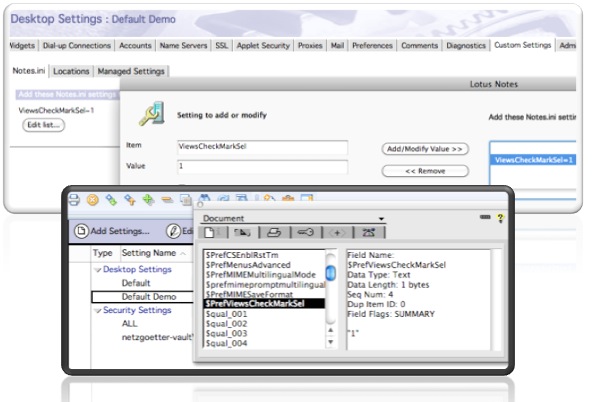Switch to the Managed Settings sub-tab
This screenshot has height=402, width=594.
(131, 71)
